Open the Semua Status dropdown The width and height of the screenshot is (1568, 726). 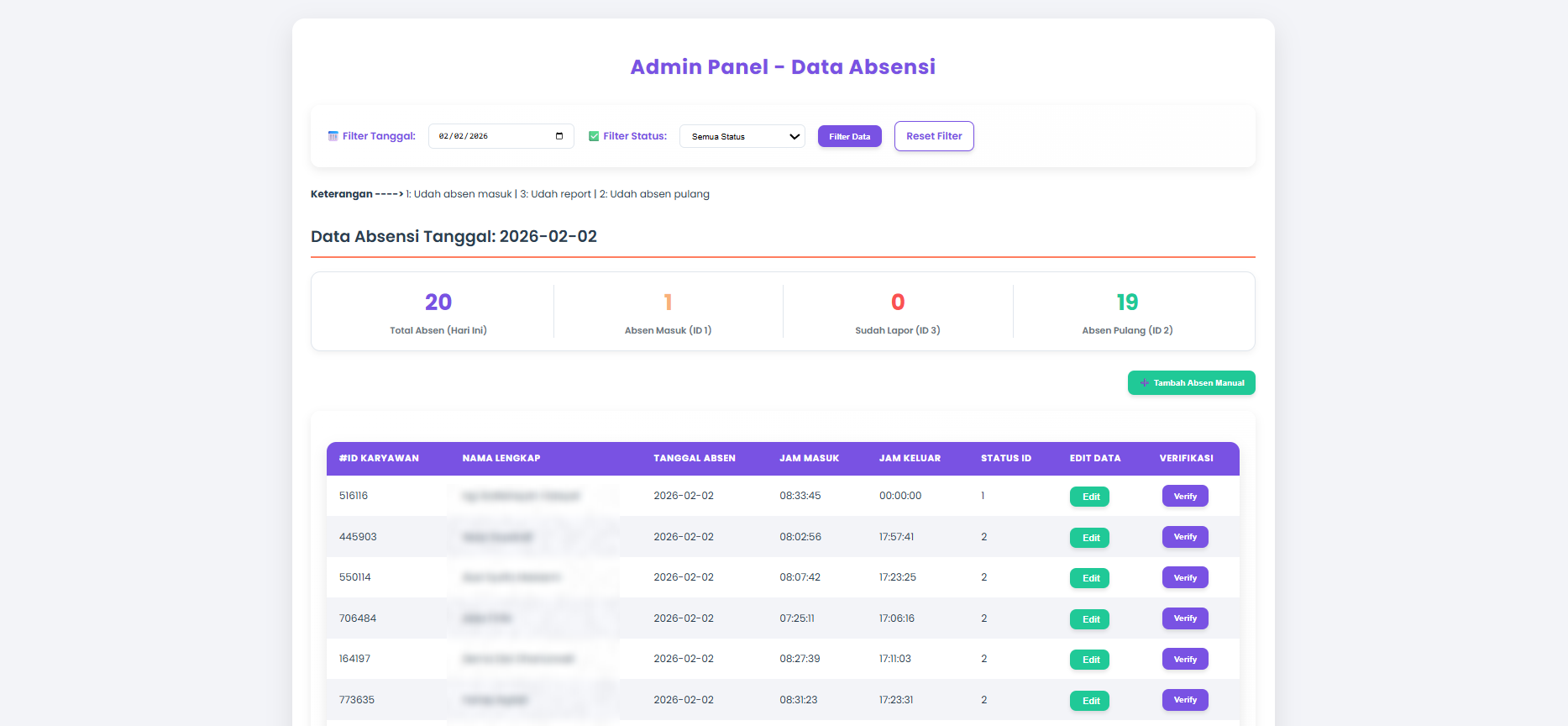click(742, 136)
